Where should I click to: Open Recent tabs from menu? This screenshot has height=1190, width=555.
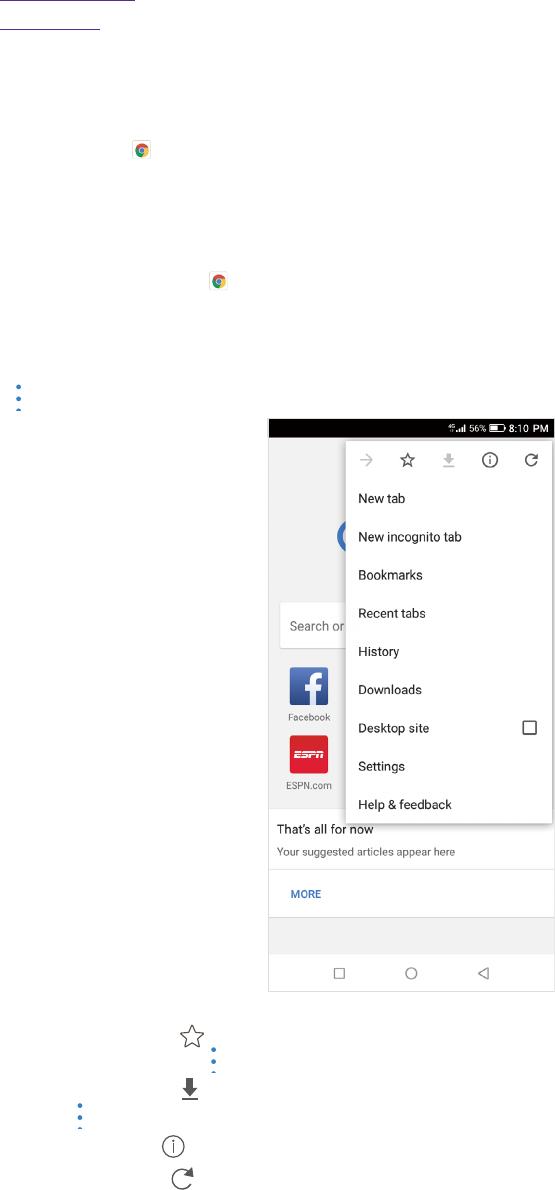(449, 613)
